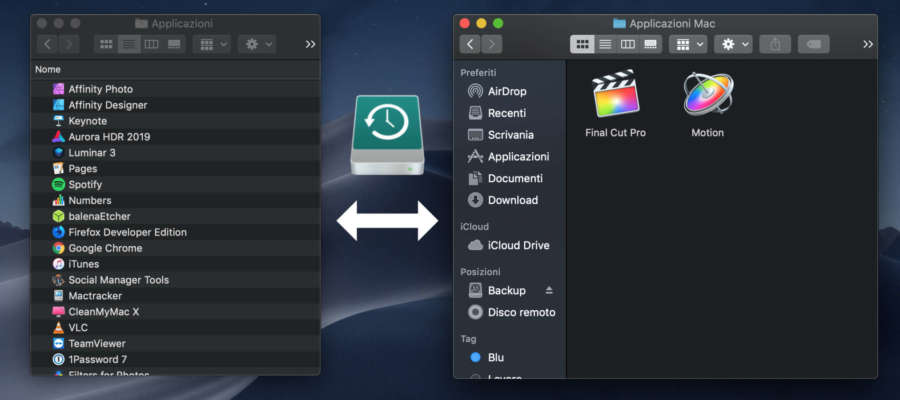Open group-by dropdown in Applicazioni window
This screenshot has width=900, height=400.
click(212, 44)
